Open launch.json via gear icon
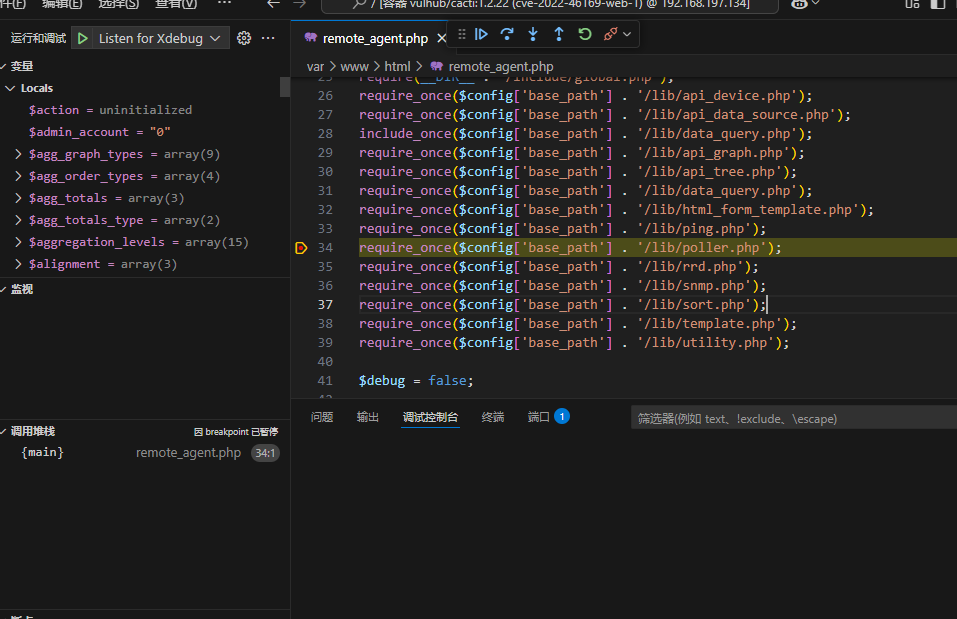Viewport: 957px width, 619px height. click(244, 38)
